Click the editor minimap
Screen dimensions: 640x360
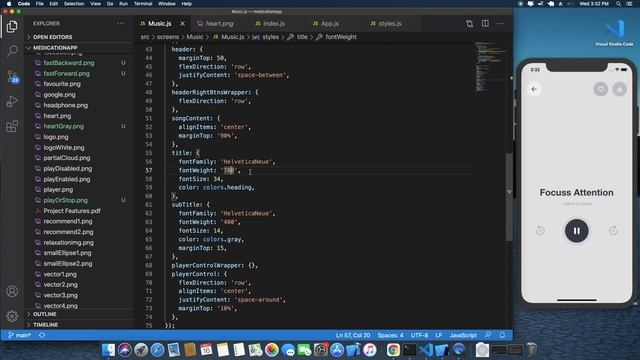pyautogui.click(x=490, y=67)
